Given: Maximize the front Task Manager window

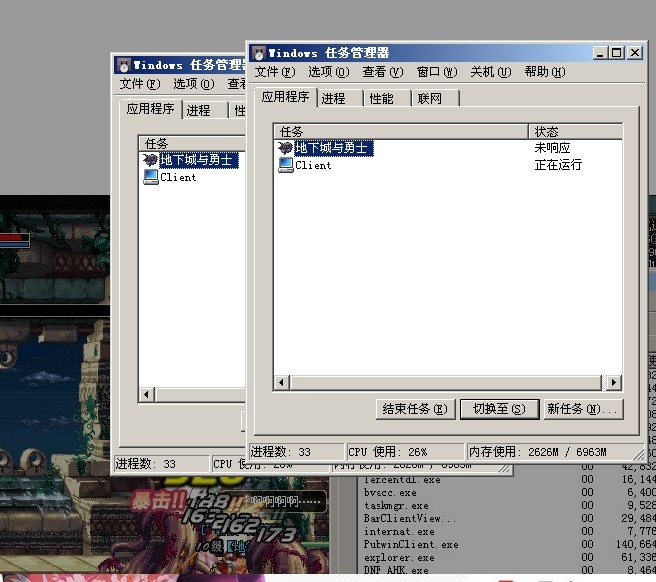Looking at the screenshot, I should point(617,53).
